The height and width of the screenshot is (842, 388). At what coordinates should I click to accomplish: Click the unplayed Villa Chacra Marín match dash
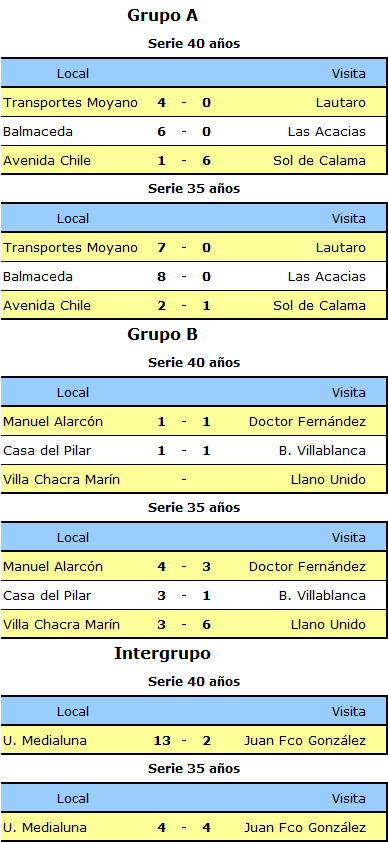(184, 480)
